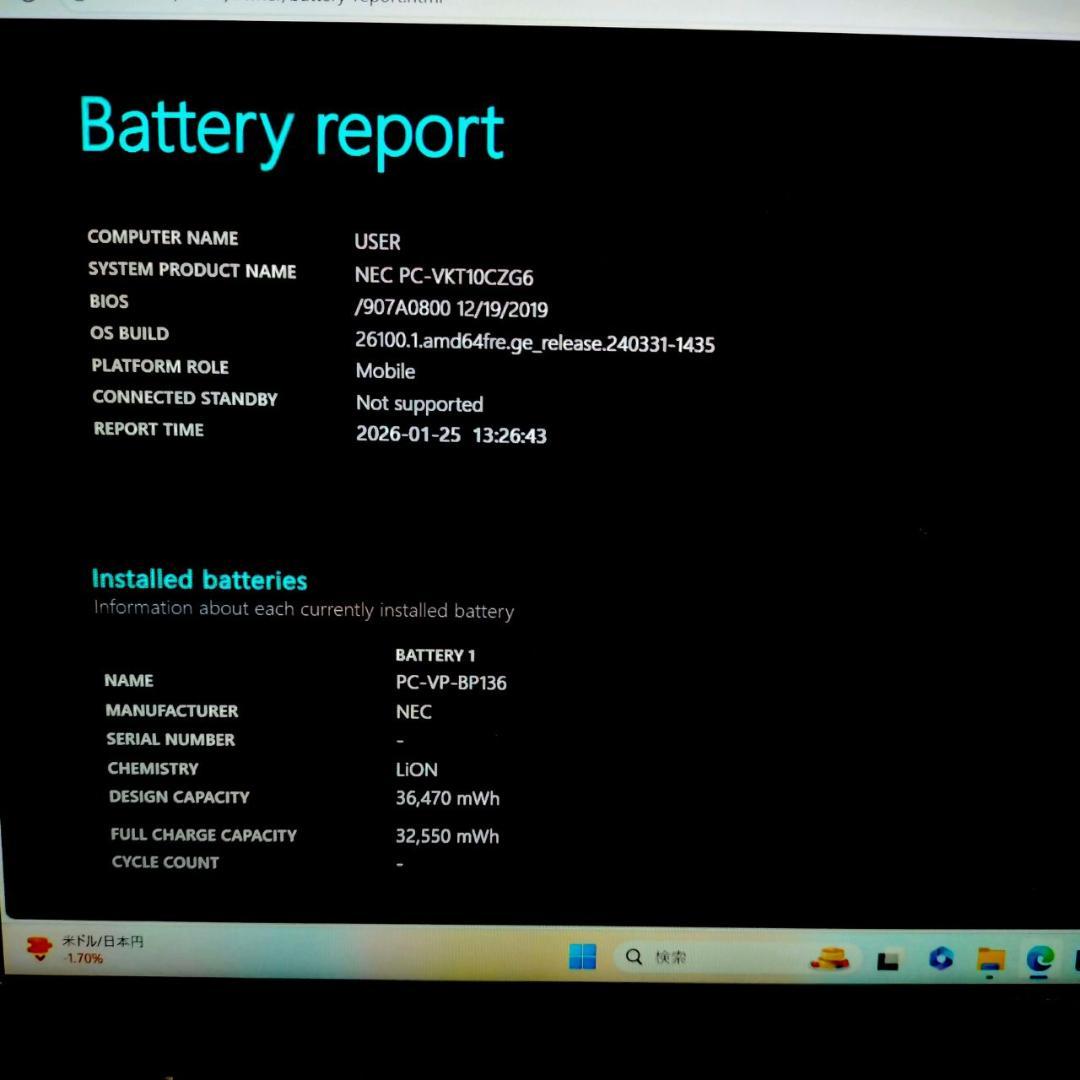The width and height of the screenshot is (1080, 1080).
Task: Select the 32,550 mWh full charge value
Action: click(x=447, y=836)
